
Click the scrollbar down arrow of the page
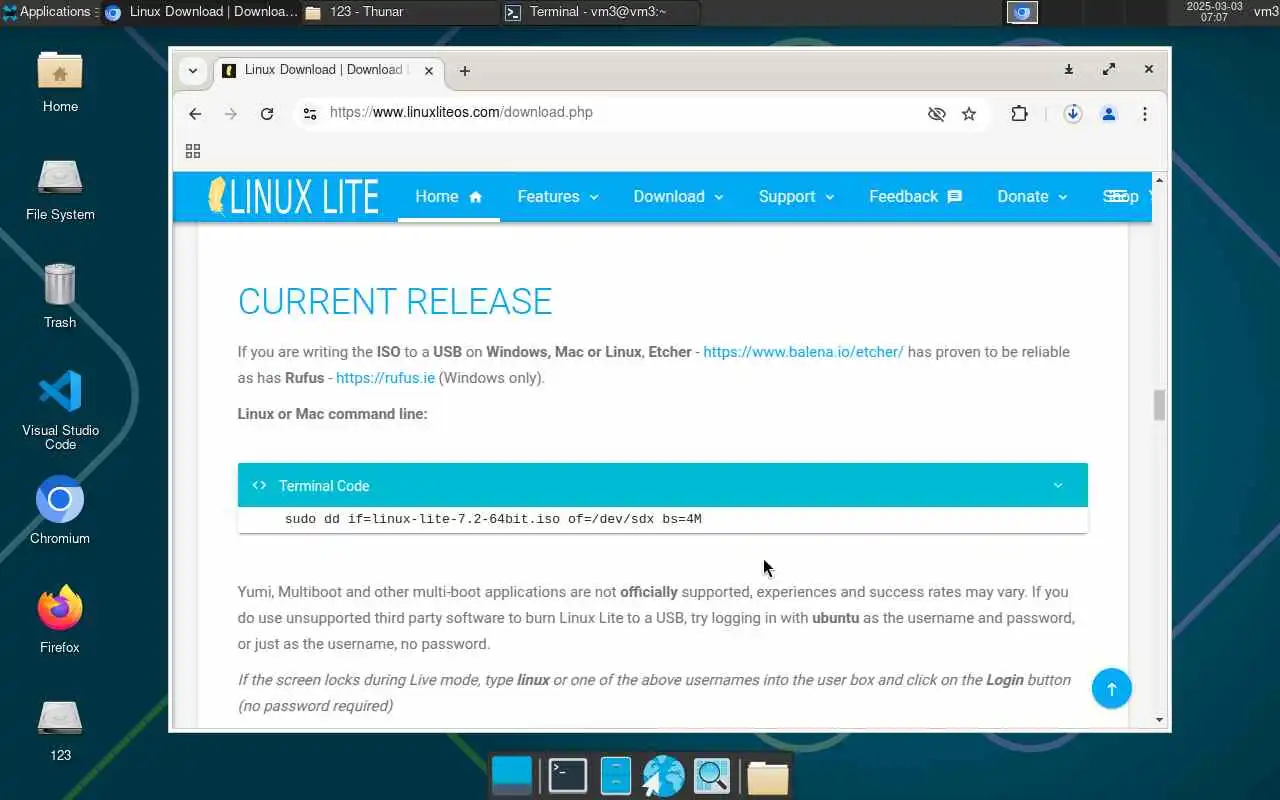[x=1160, y=719]
